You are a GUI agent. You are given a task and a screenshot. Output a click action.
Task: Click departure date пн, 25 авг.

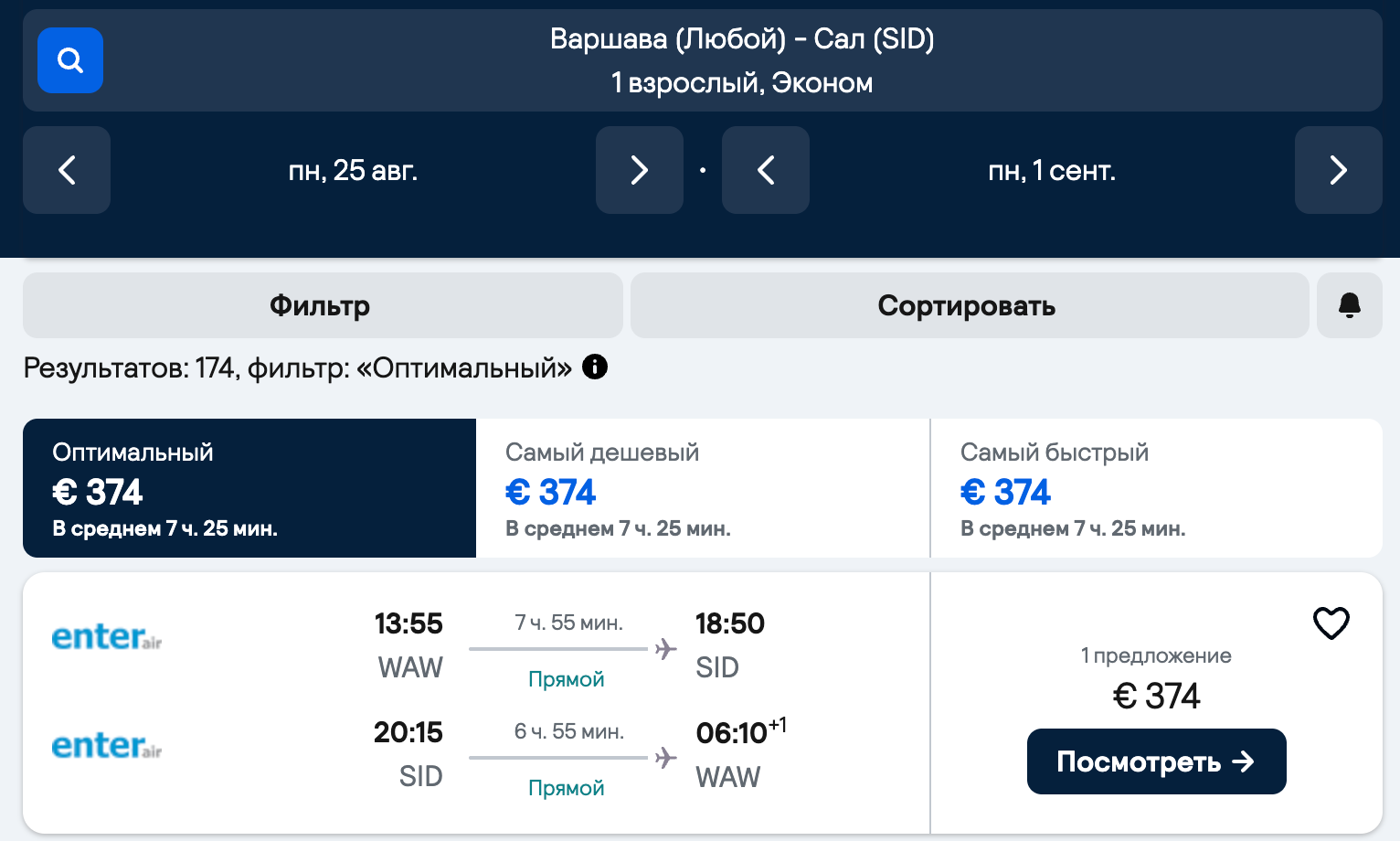(x=353, y=170)
